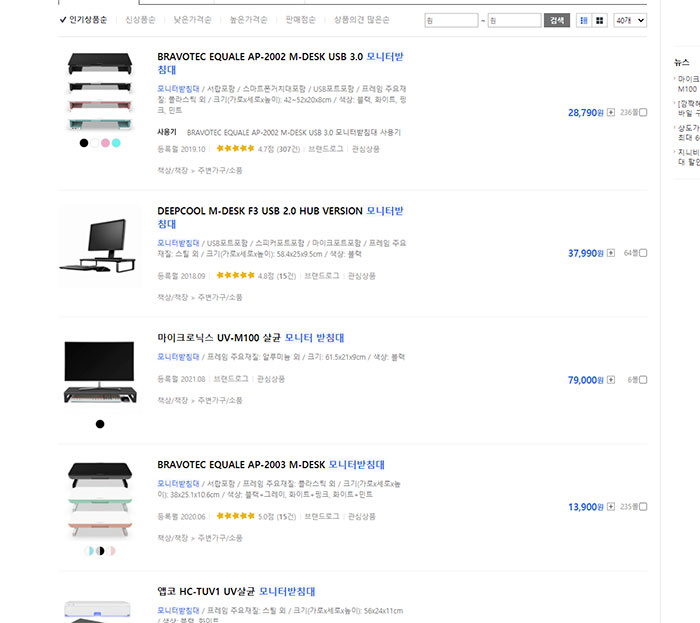
Task: Sort by 판매점순
Action: click(300, 20)
